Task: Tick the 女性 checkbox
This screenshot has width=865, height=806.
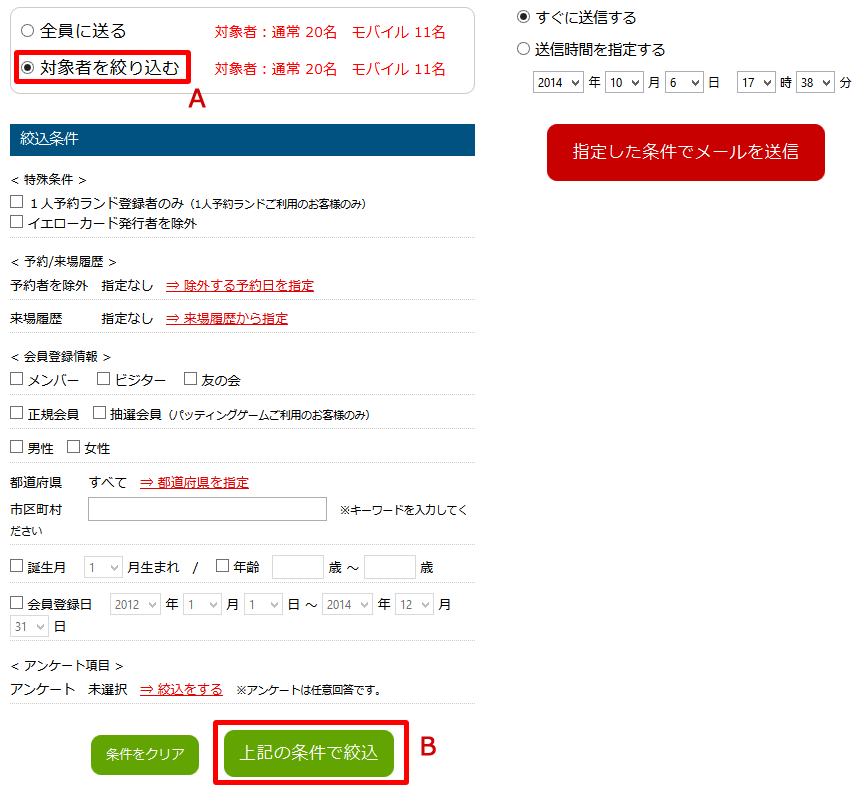Action: 73,446
